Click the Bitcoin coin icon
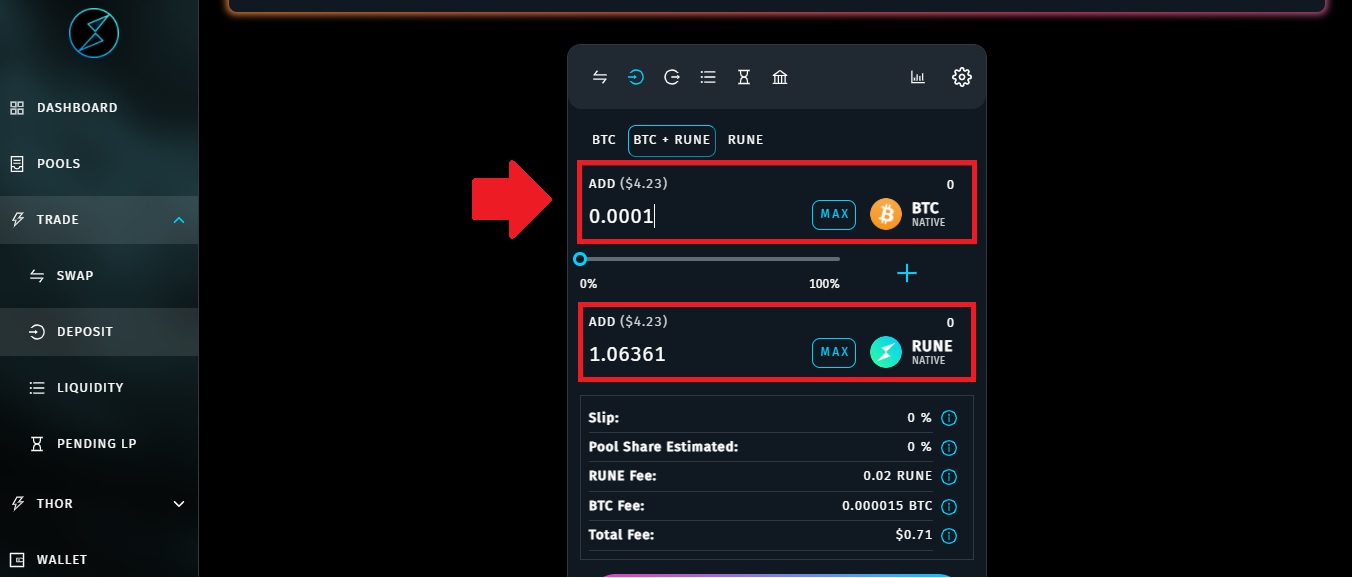Screen dimensions: 1352x578 pos(886,214)
